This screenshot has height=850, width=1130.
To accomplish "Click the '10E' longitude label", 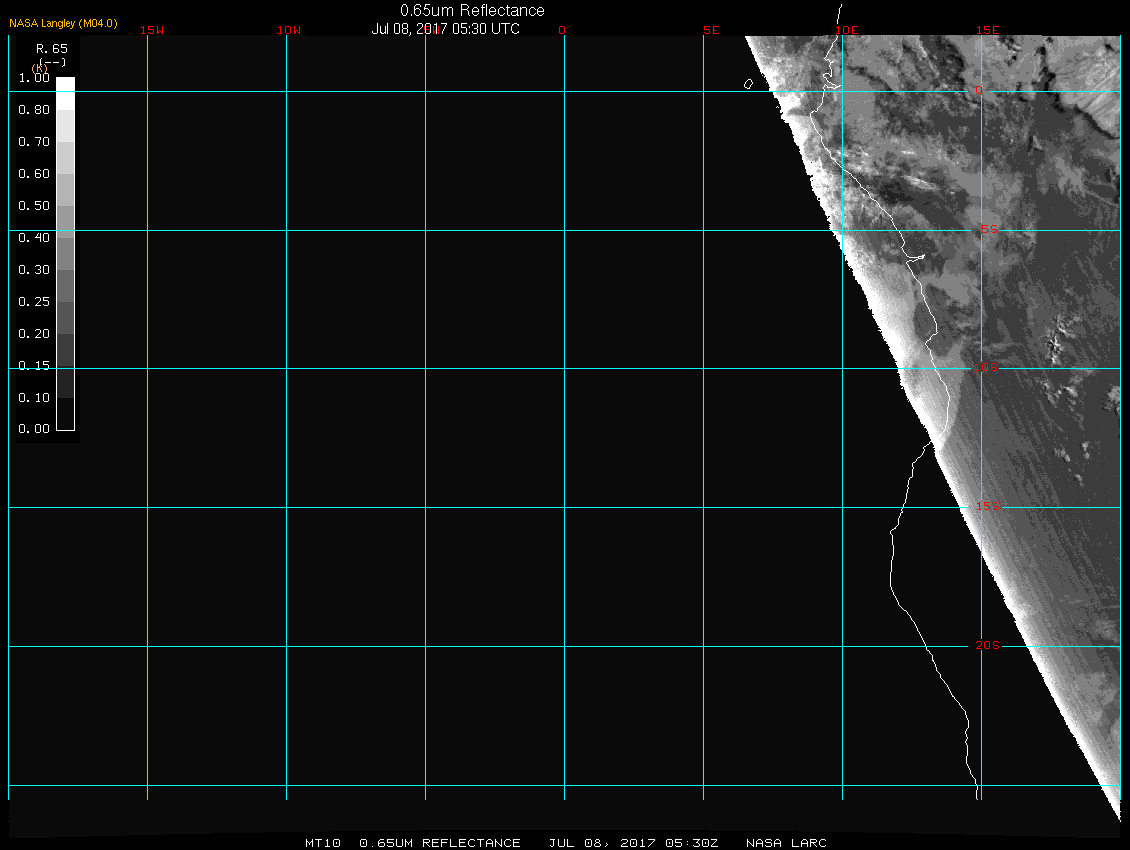I will pyautogui.click(x=847, y=30).
